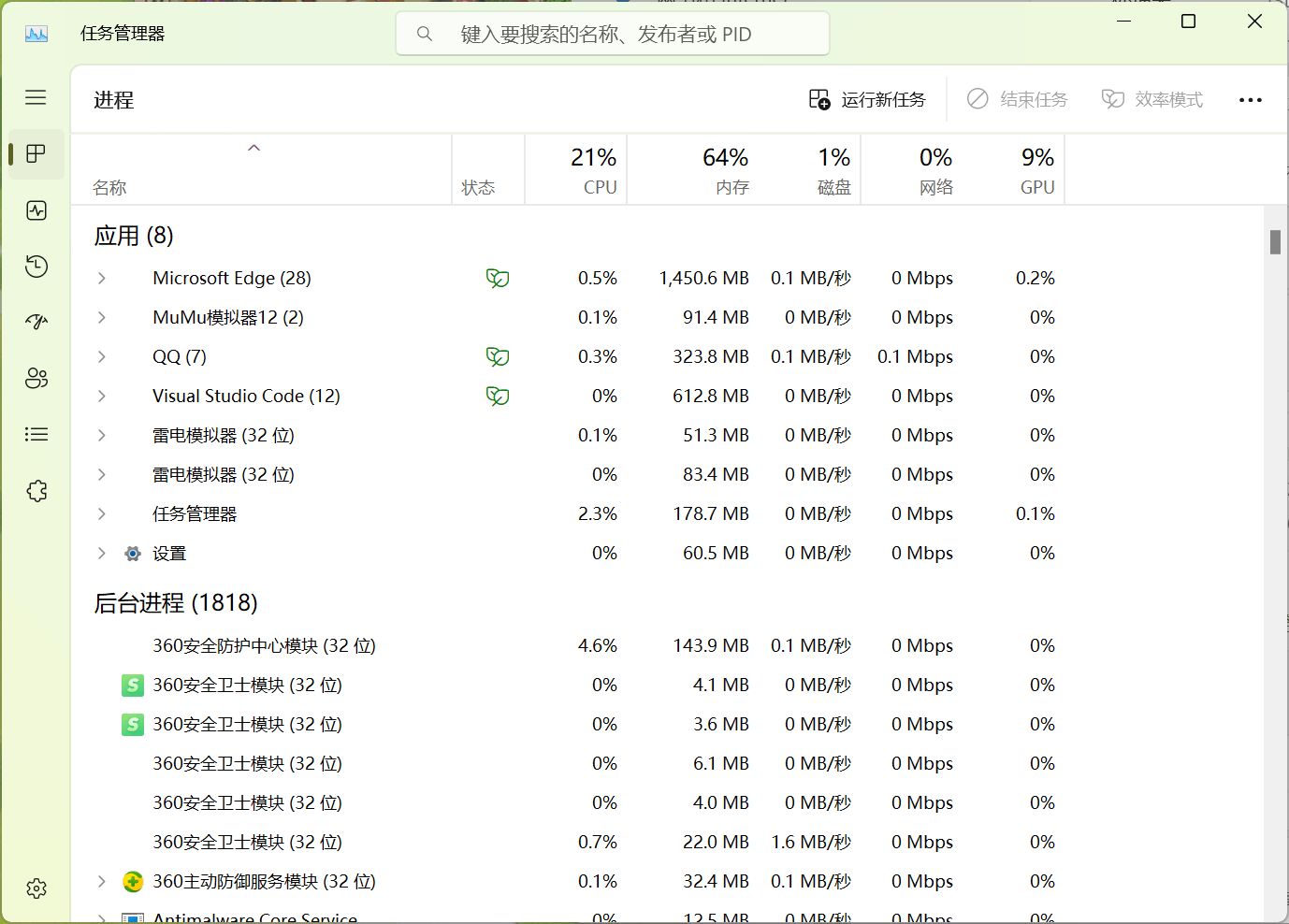This screenshot has height=924, width=1289.
Task: Click the sort arrow above 名称 column
Action: coord(253,148)
